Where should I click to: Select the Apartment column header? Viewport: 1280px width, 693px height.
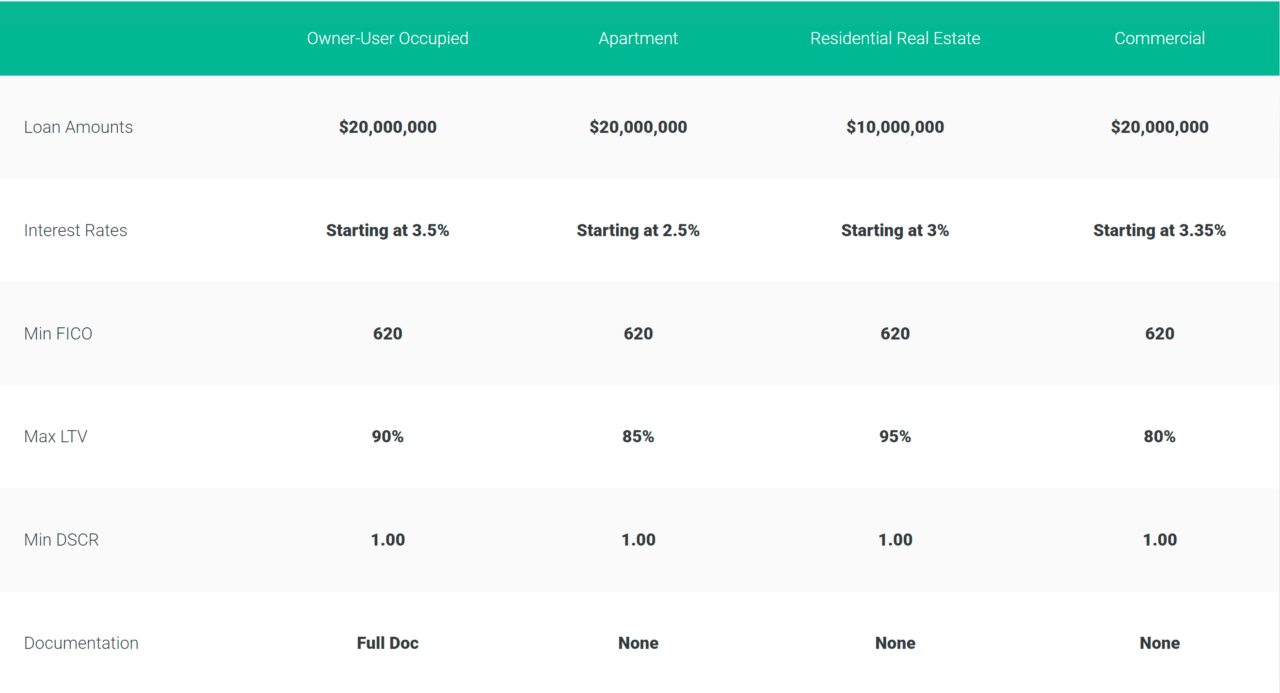638,38
